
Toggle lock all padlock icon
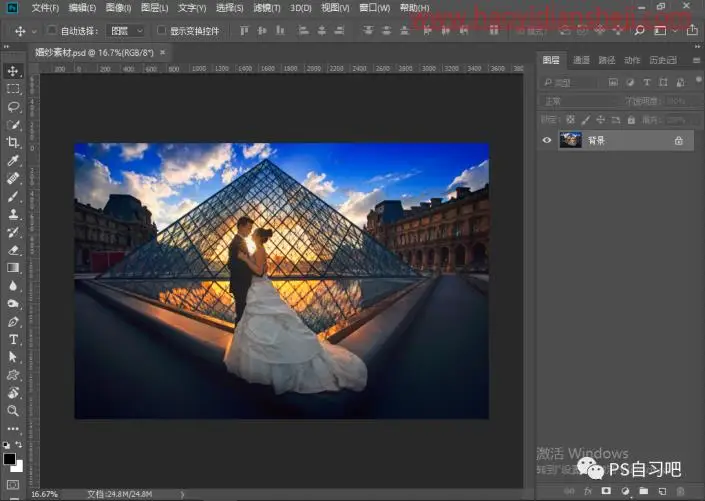tap(631, 120)
